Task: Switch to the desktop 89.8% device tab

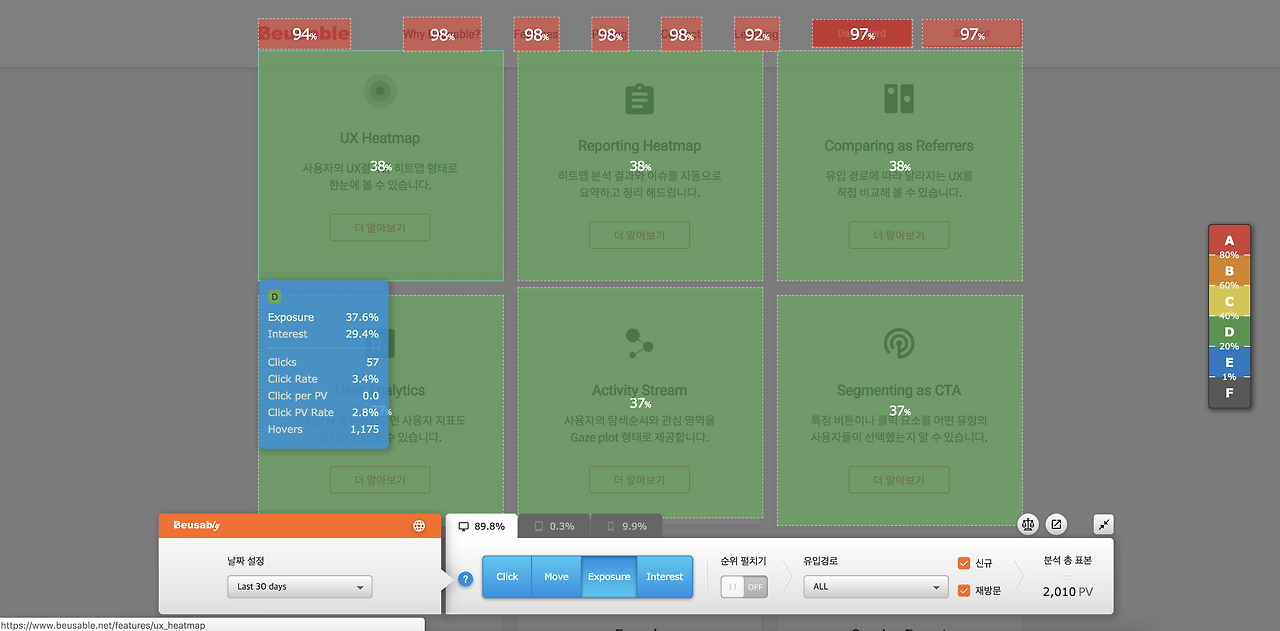Action: [481, 526]
